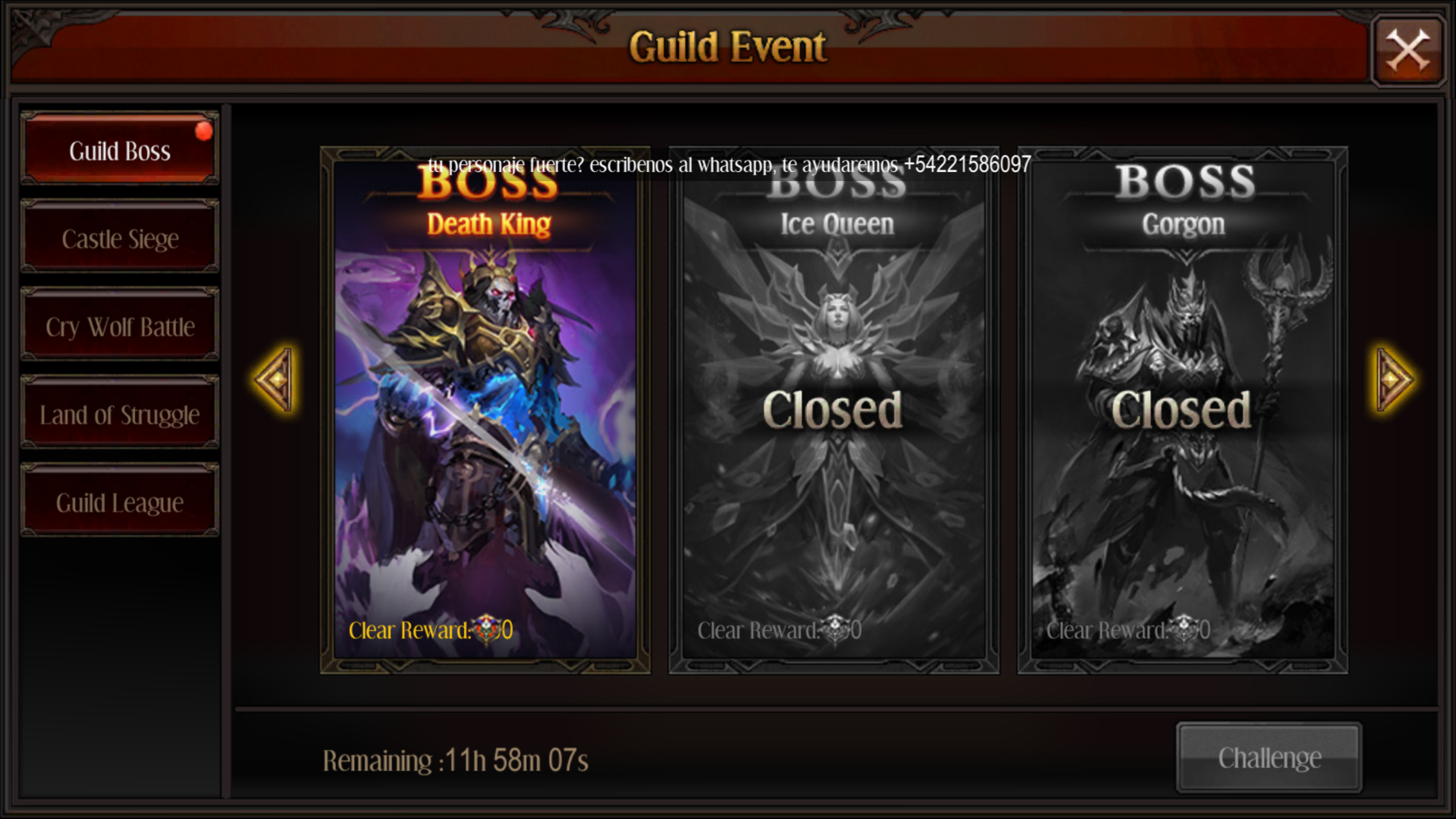This screenshot has height=819, width=1456.
Task: Show next bosses with right arrow
Action: 1393,379
